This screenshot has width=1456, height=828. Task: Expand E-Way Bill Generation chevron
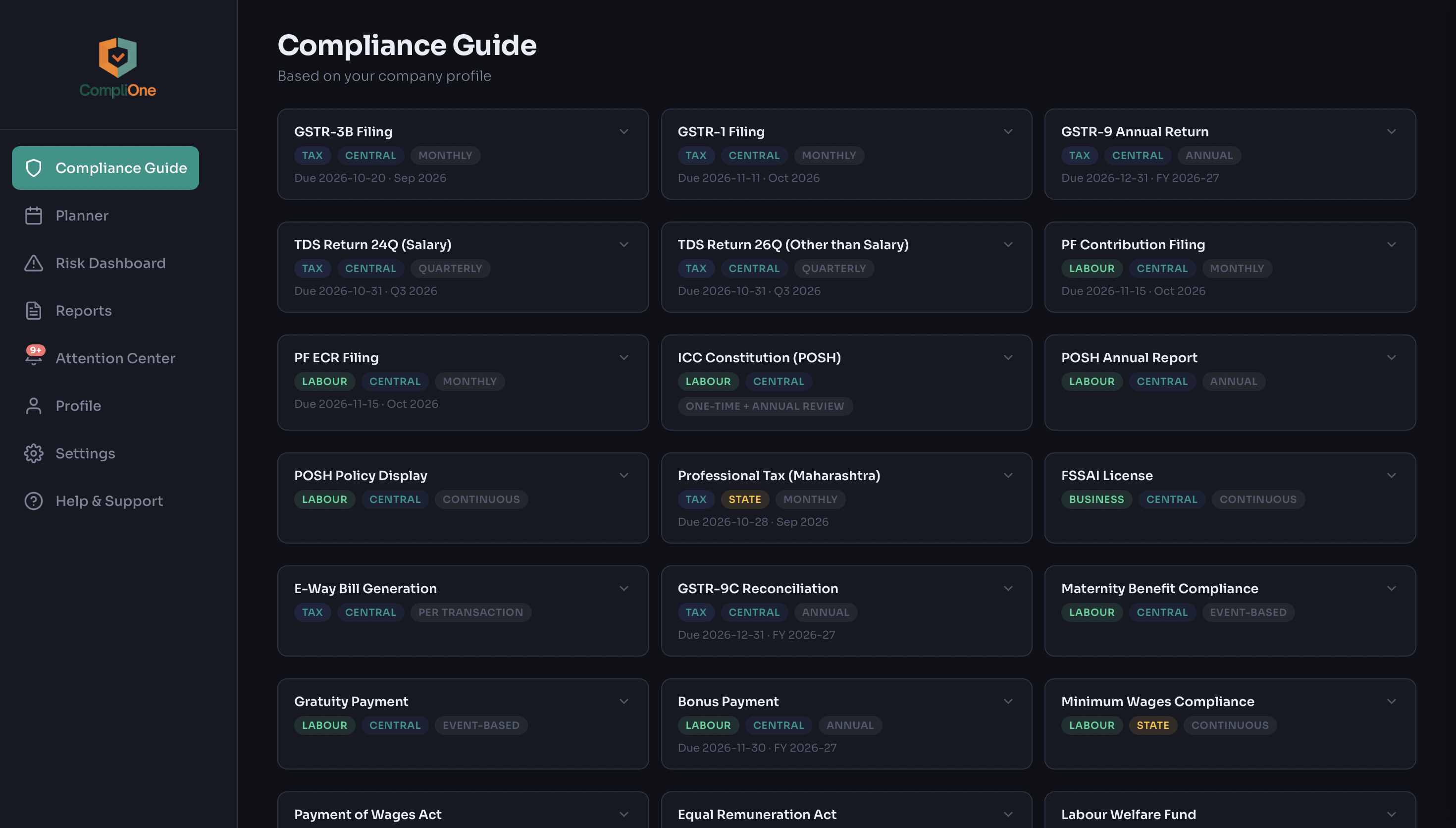click(624, 588)
